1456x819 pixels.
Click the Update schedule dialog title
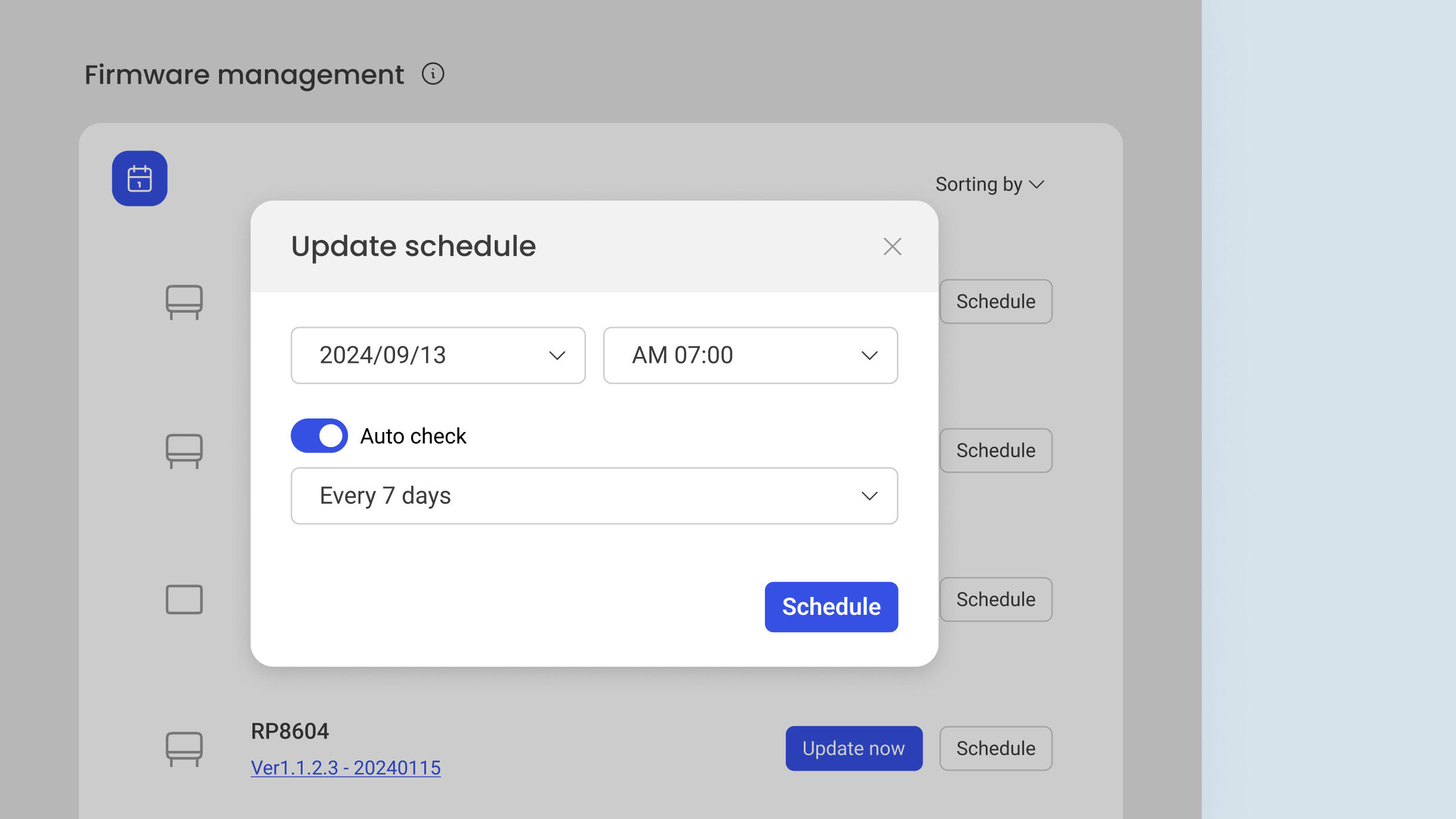tap(414, 246)
